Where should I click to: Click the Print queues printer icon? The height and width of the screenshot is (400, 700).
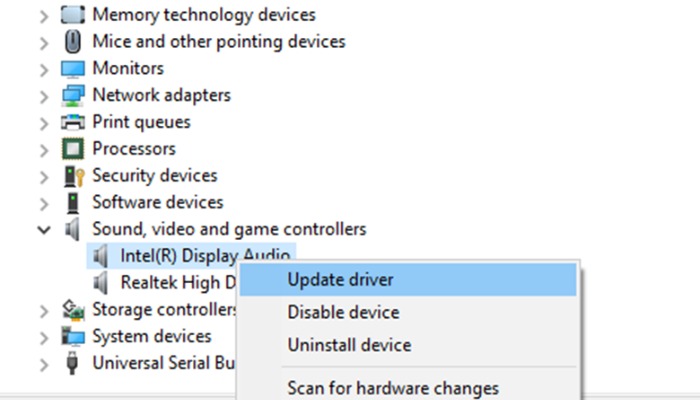point(72,123)
